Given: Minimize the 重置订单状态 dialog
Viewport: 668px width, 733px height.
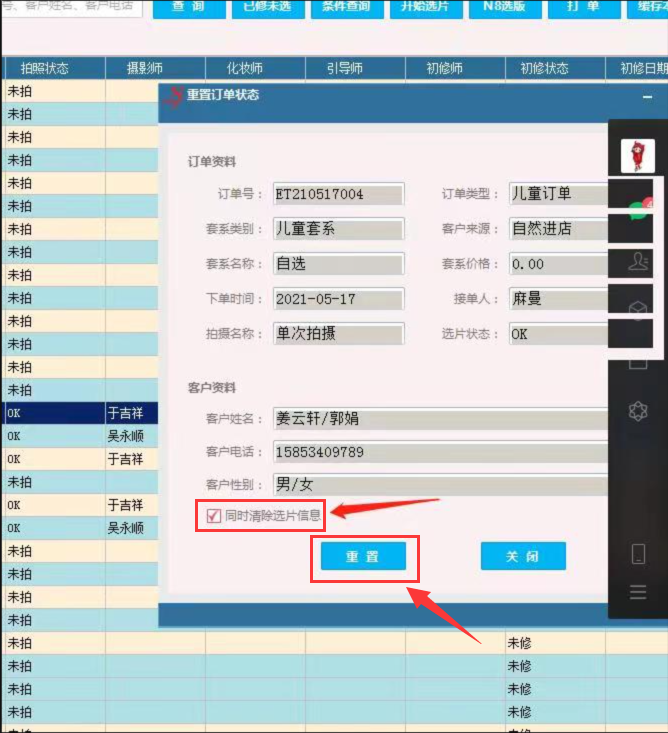Looking at the screenshot, I should [x=647, y=97].
